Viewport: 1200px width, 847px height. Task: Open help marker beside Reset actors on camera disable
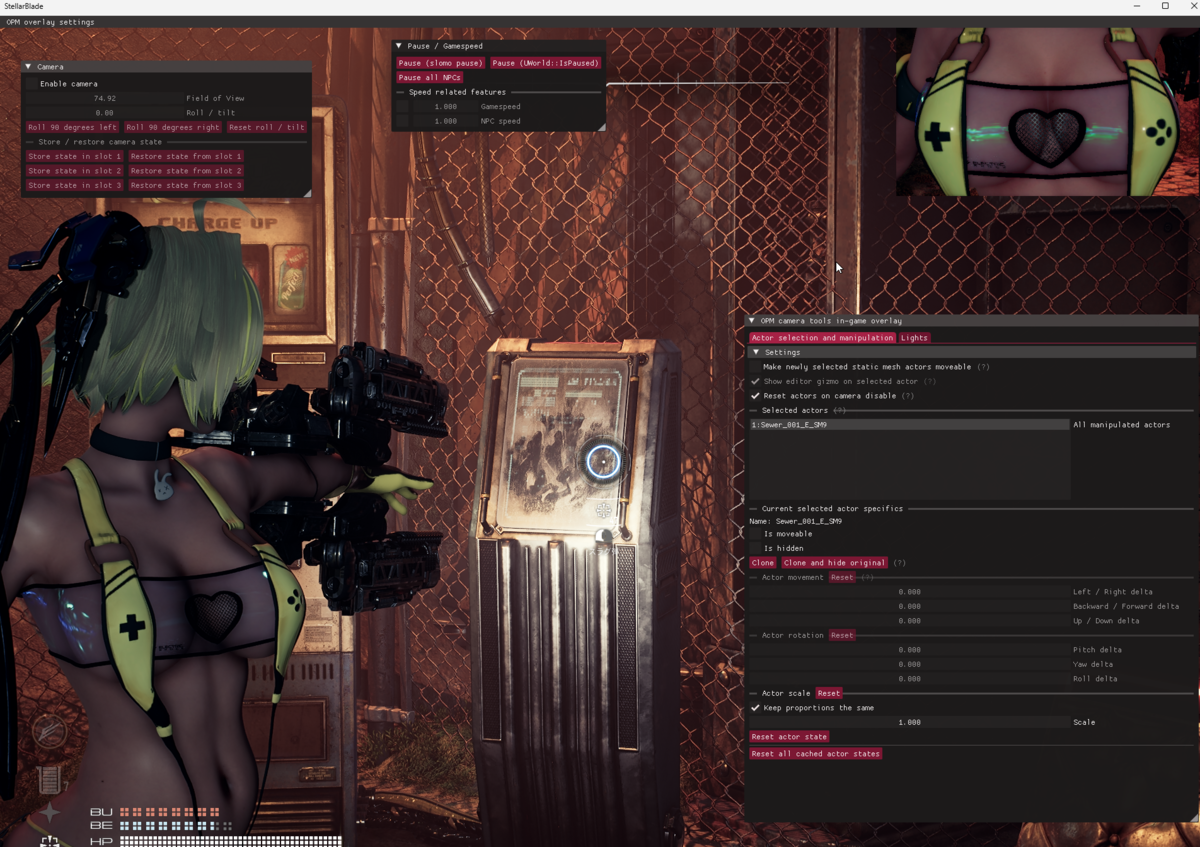(x=908, y=396)
